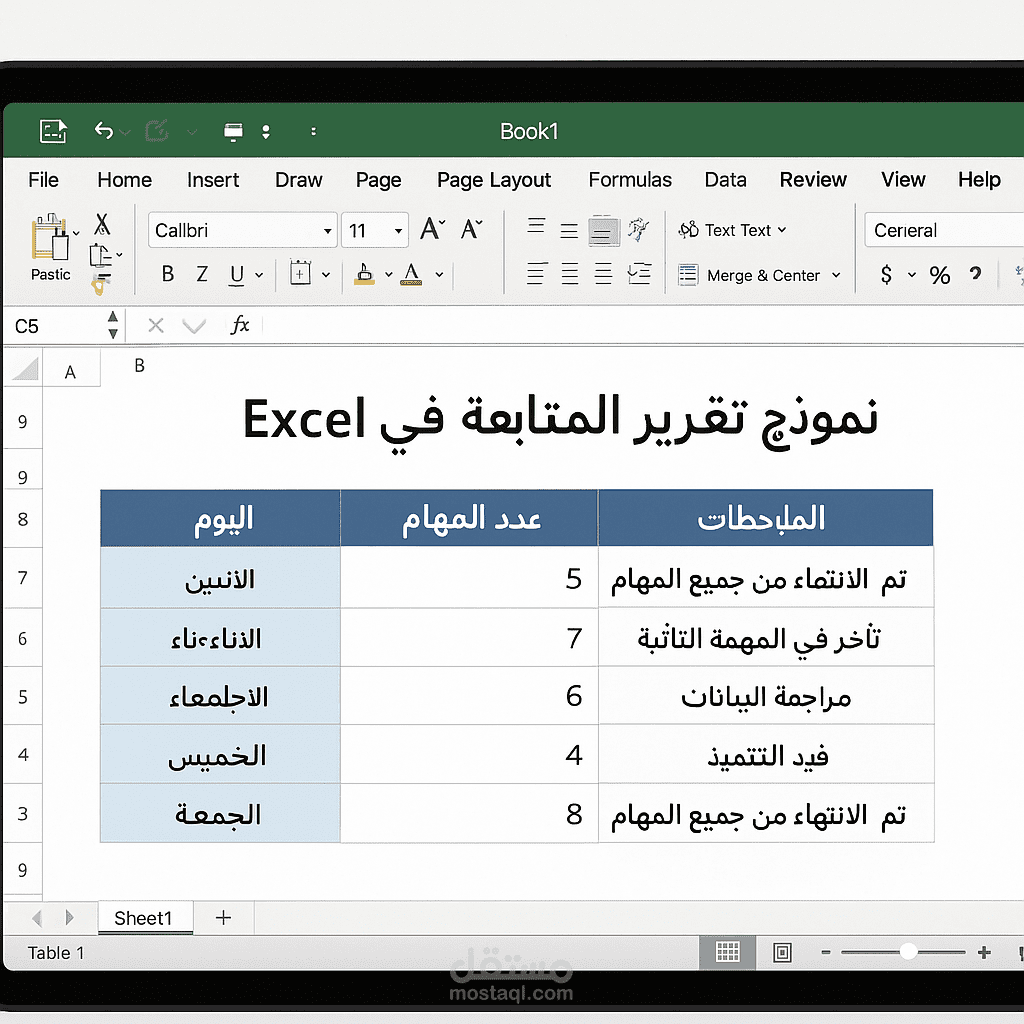
Task: Click the Copy icon
Action: [x=100, y=255]
